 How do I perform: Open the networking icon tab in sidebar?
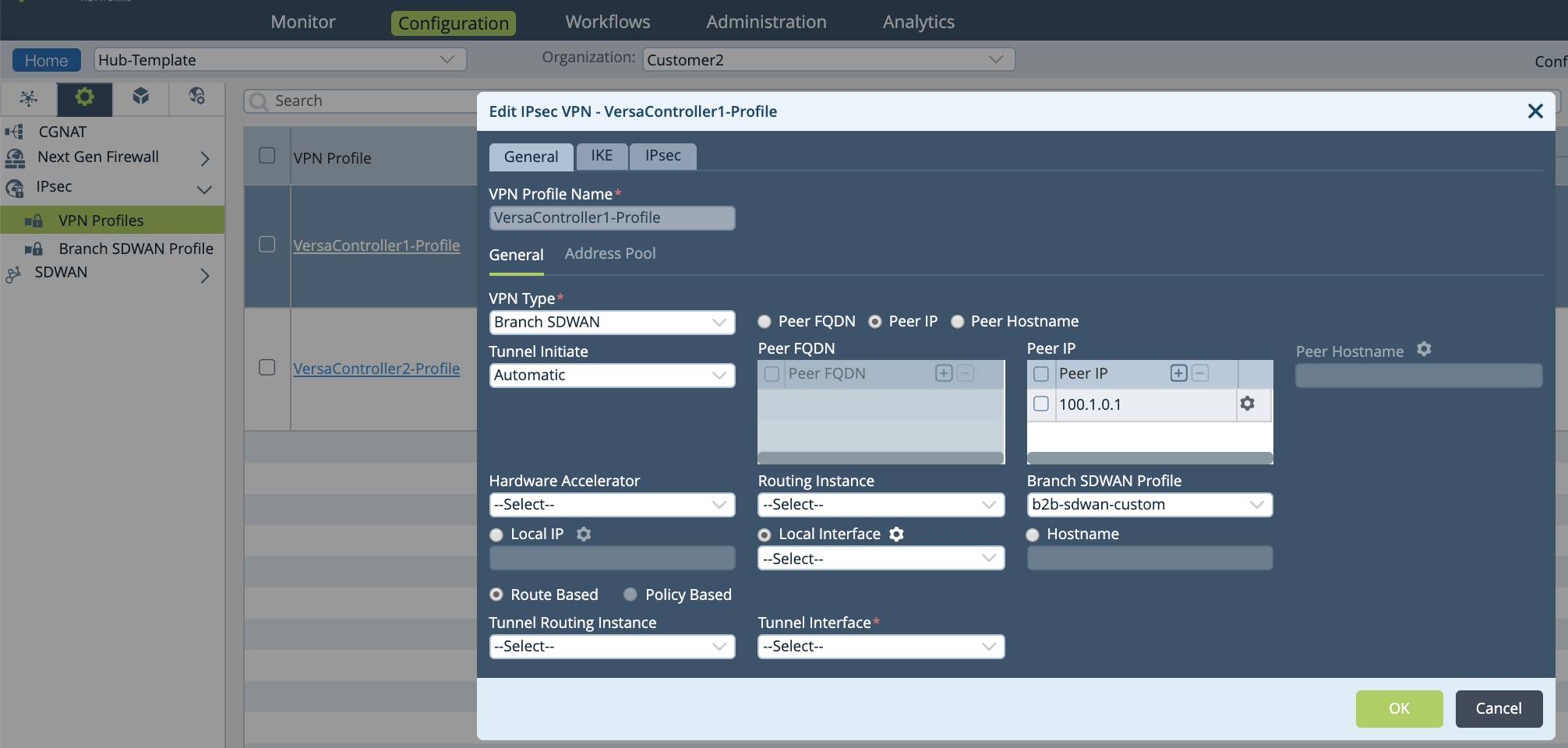click(29, 98)
